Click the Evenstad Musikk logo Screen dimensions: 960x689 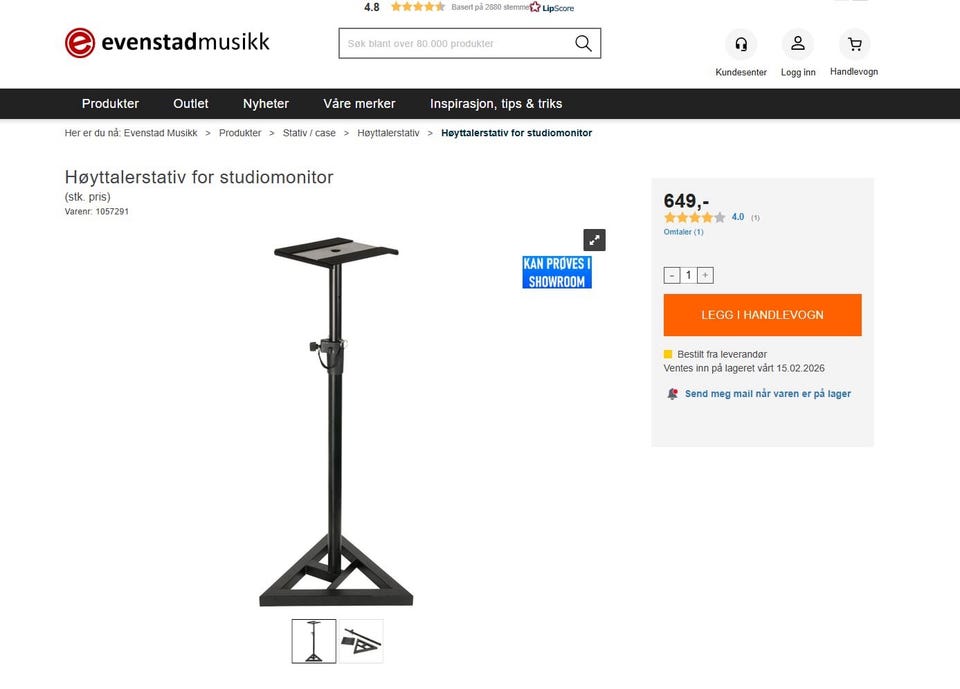pos(167,43)
